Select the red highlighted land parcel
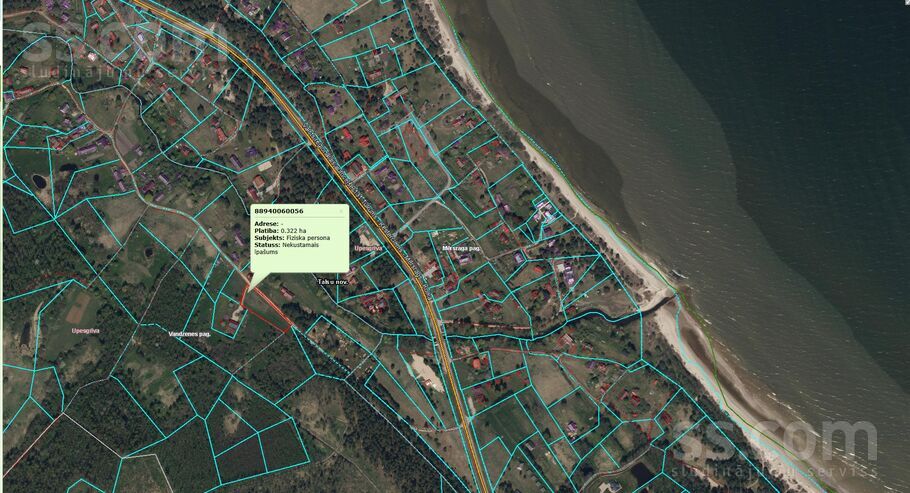910x493 pixels. (265, 311)
